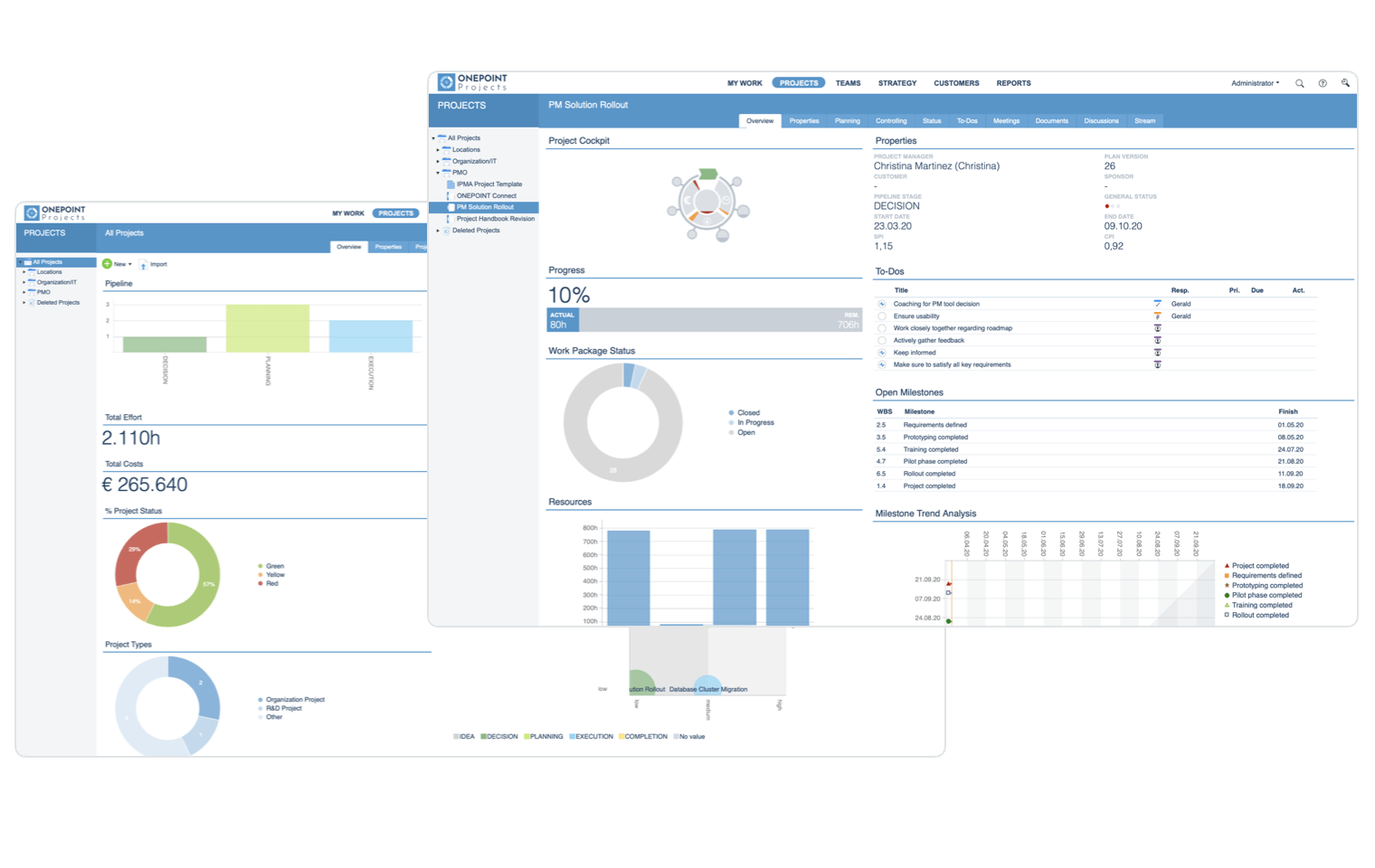This screenshot has height=868, width=1375.
Task: Click the type icon on Keep informed row
Action: tap(1157, 353)
